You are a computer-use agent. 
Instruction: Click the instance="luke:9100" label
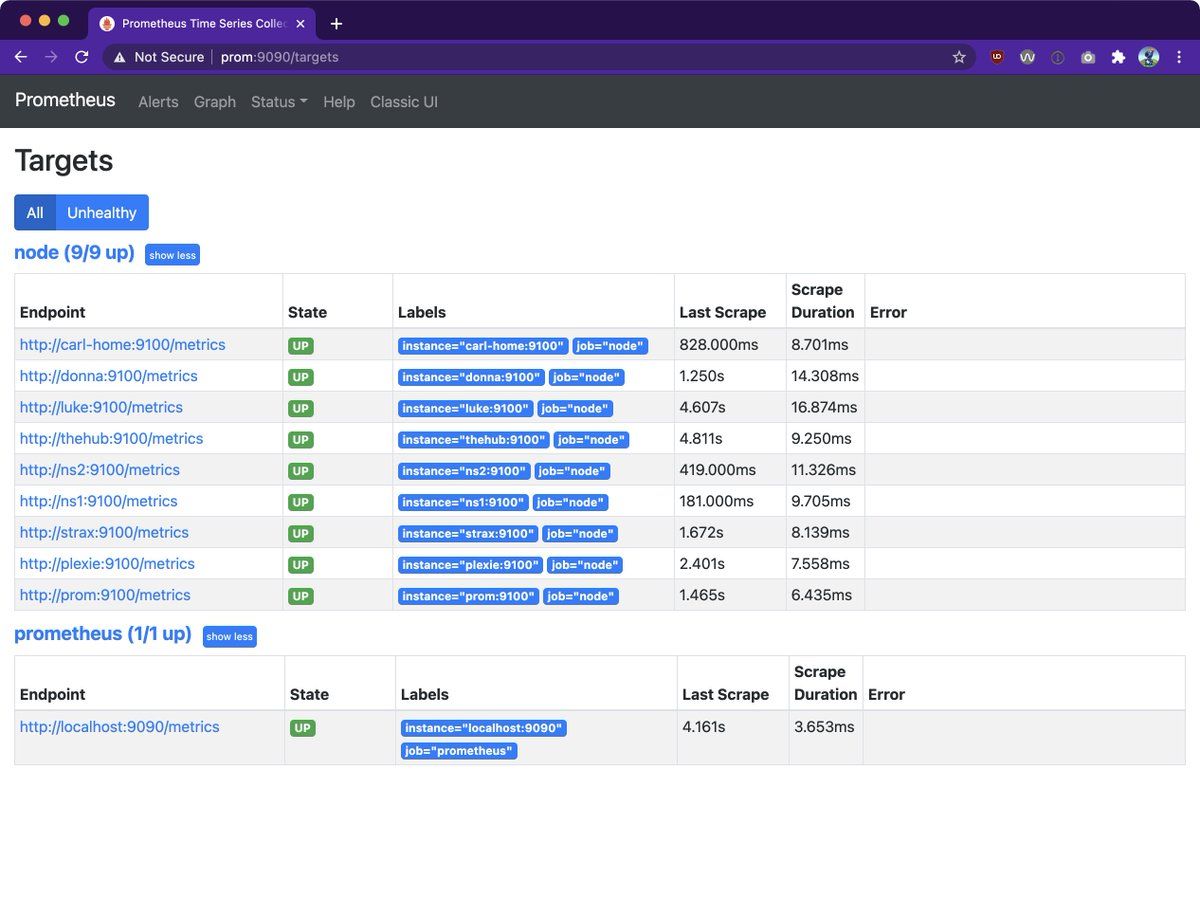(x=465, y=408)
